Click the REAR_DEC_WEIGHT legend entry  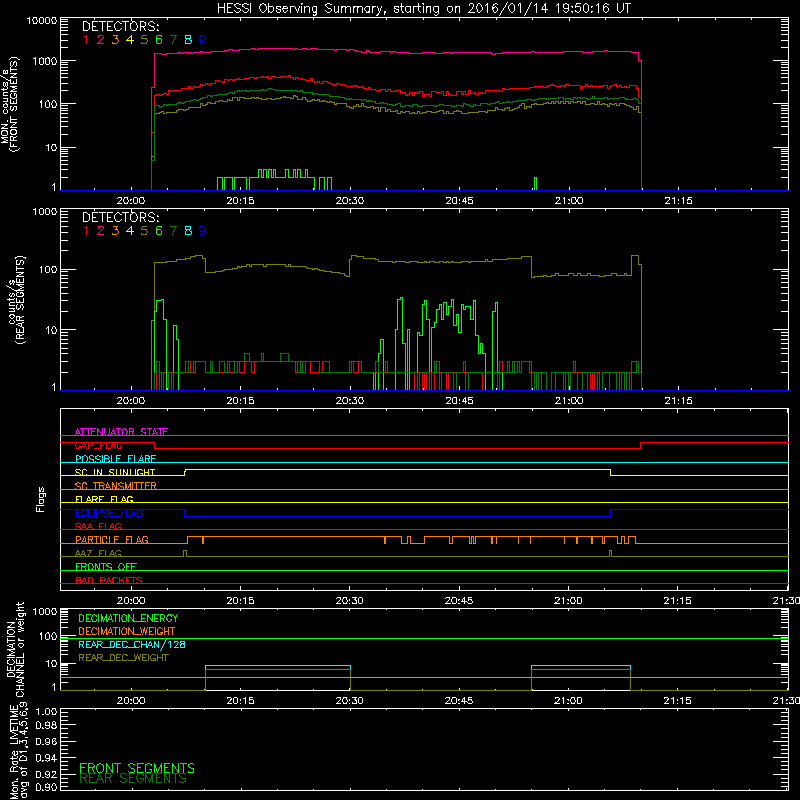(x=123, y=658)
